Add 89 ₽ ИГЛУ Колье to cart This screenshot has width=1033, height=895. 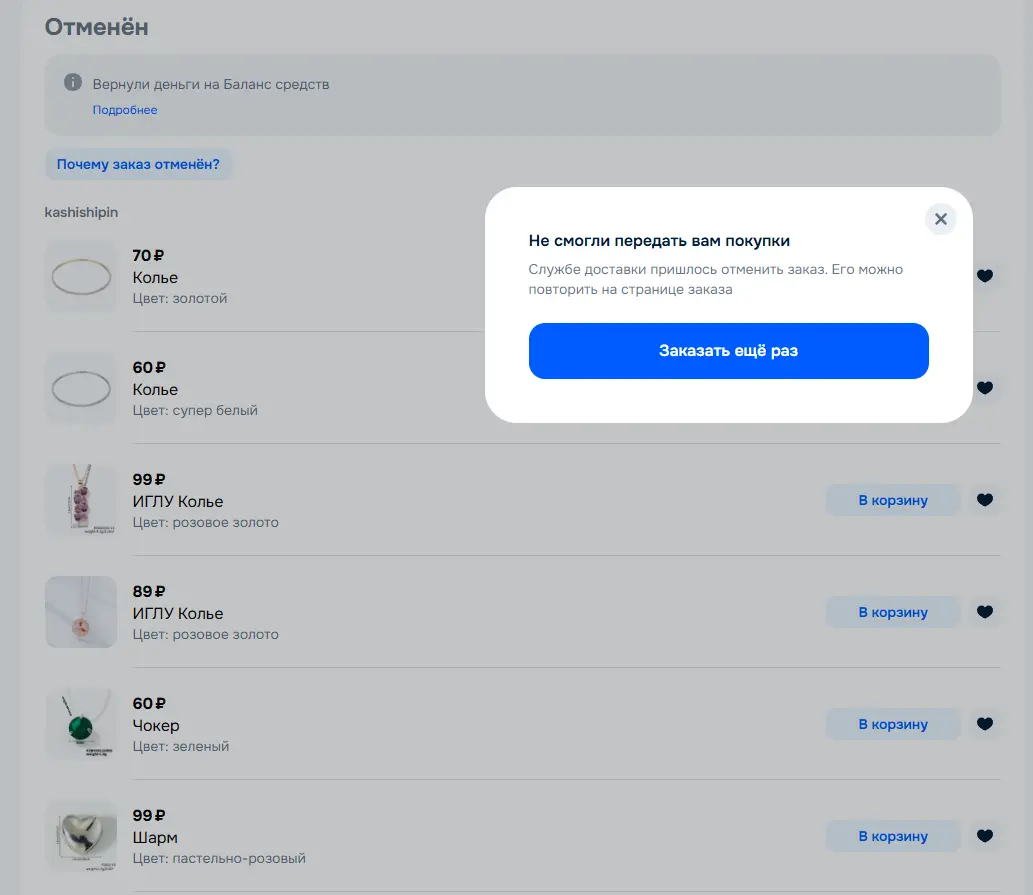[x=893, y=612]
